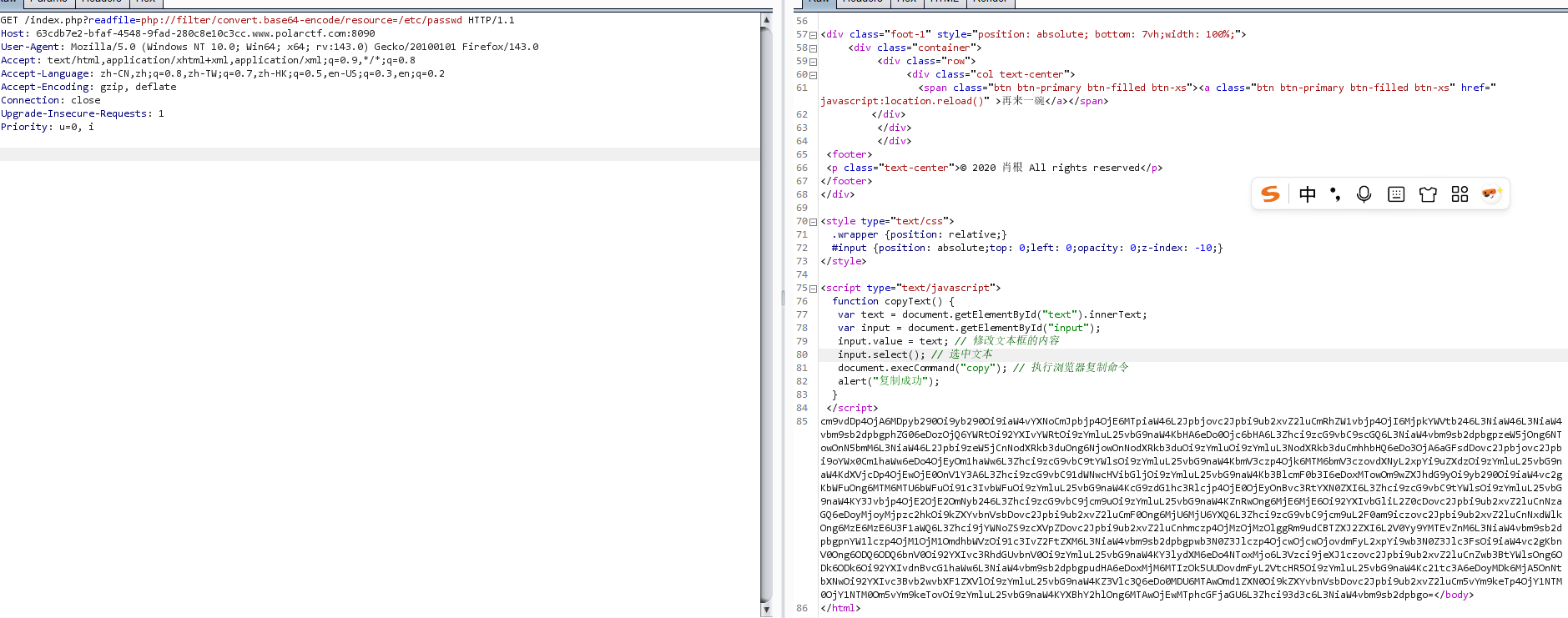Collapse the script block fold at line 75

(x=813, y=289)
